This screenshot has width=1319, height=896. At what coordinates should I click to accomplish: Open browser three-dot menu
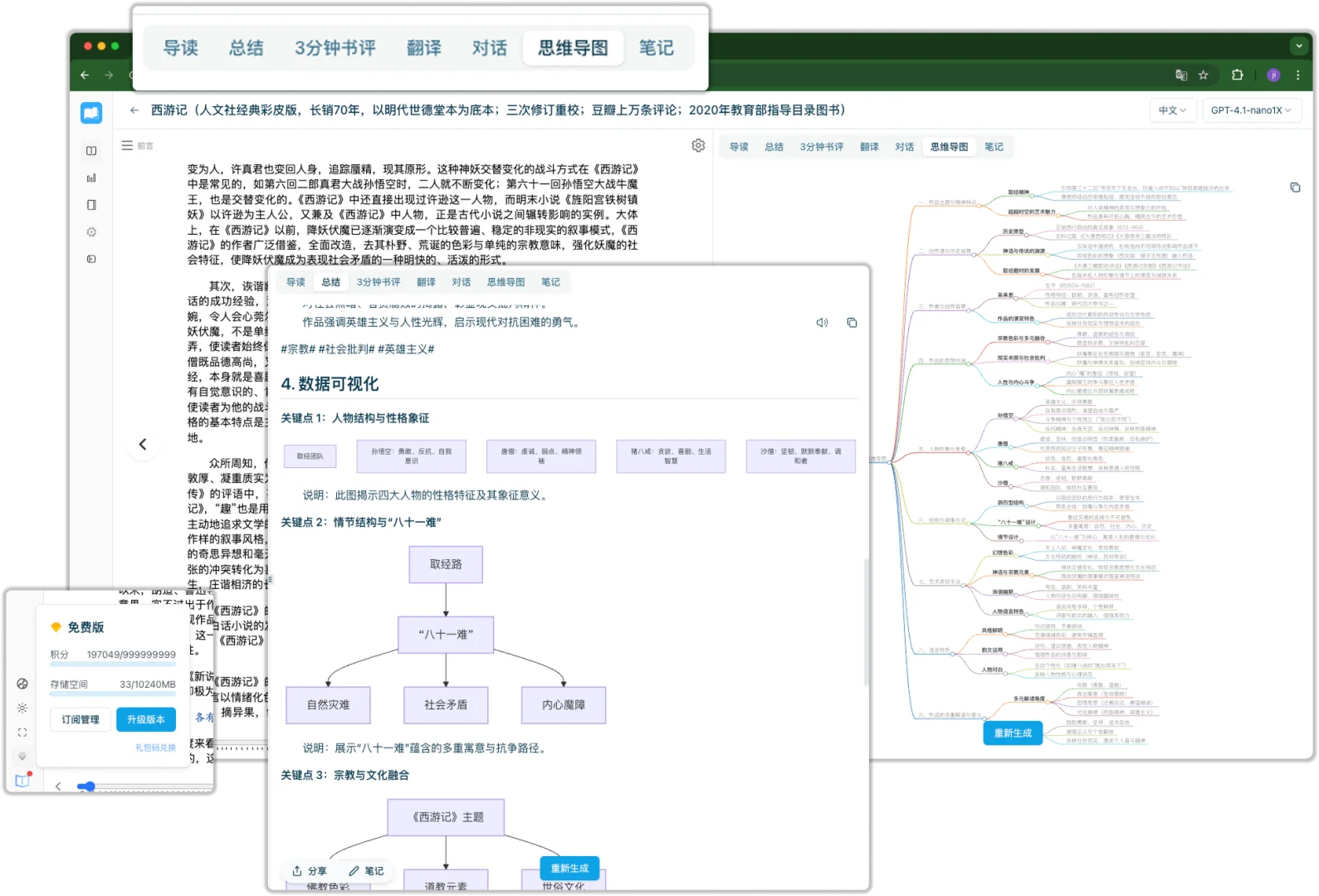1297,75
